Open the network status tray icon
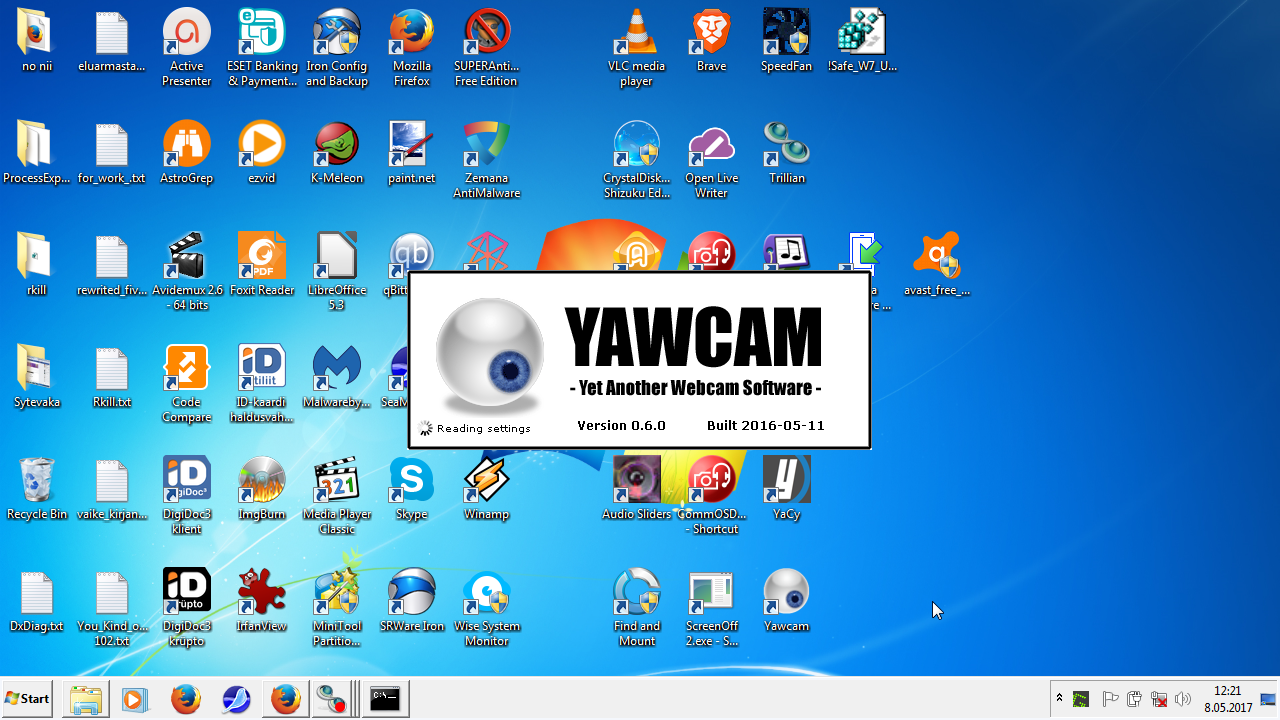This screenshot has height=720, width=1280. [1159, 699]
